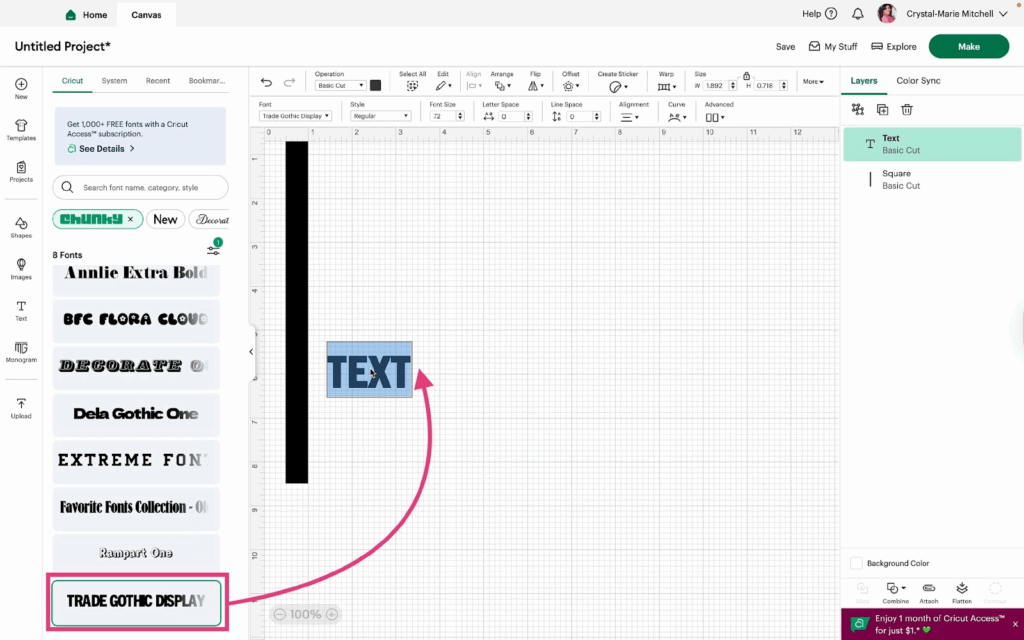
Task: Click the Attach icon
Action: coord(929,588)
